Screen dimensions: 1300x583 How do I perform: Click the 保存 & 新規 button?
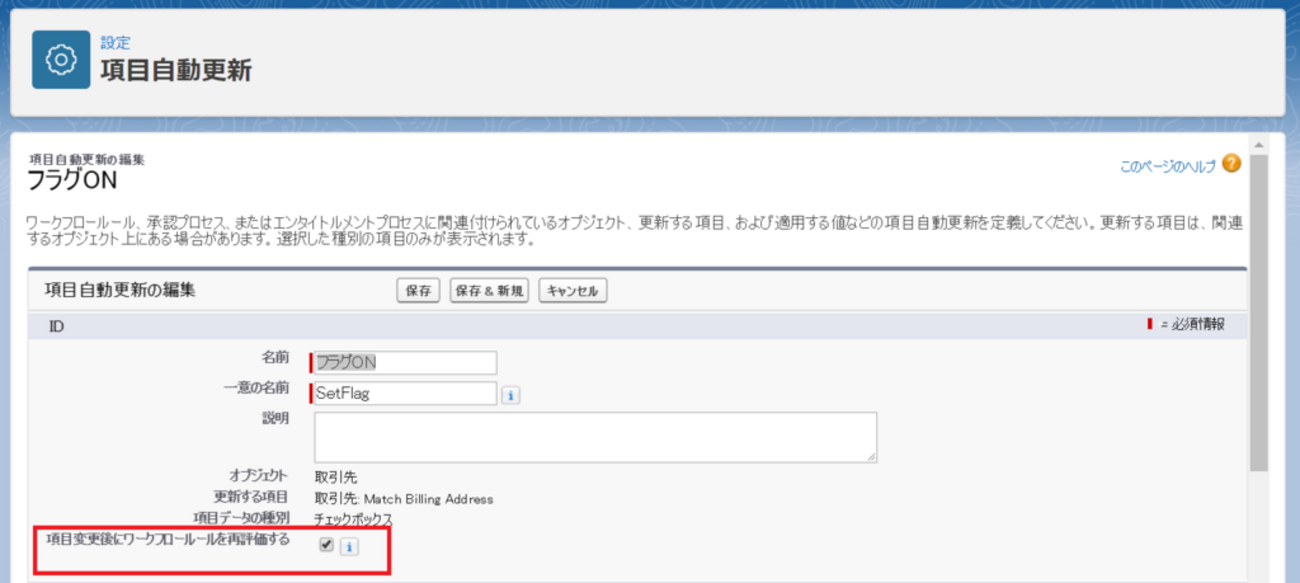click(489, 291)
